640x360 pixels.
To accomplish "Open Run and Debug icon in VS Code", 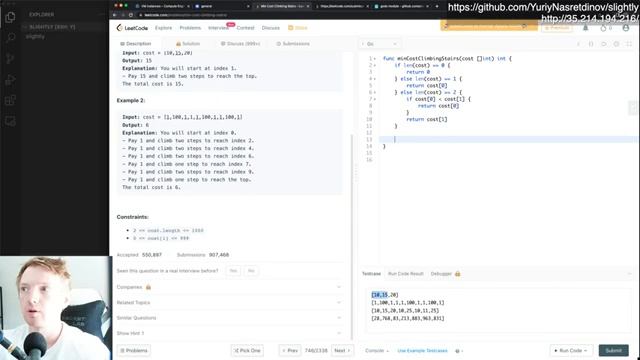I will [x=10, y=80].
